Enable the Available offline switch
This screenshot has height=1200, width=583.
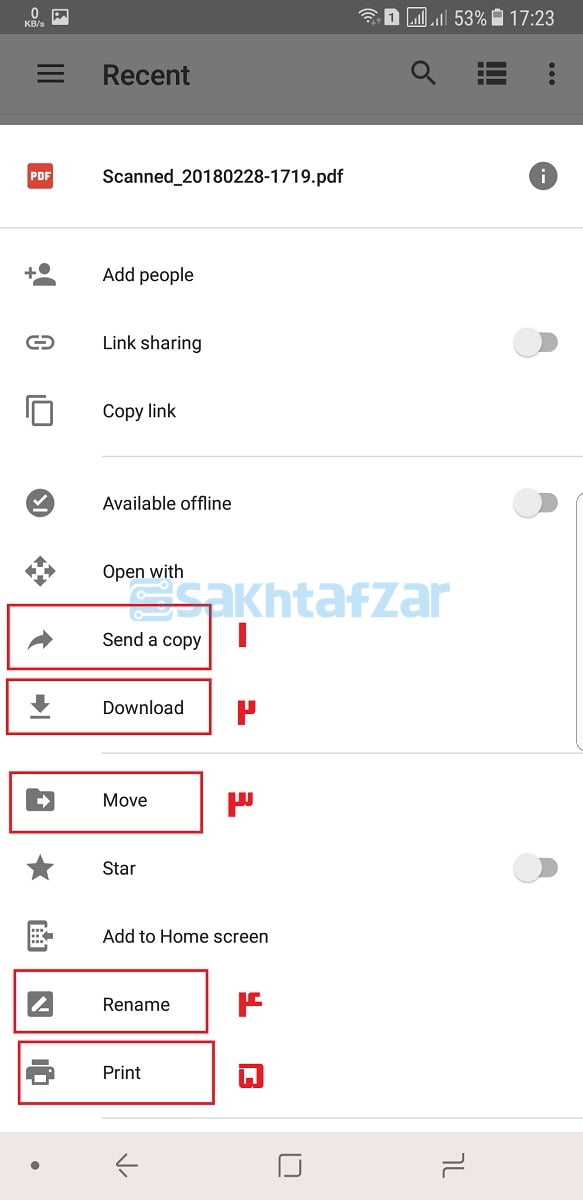click(535, 503)
